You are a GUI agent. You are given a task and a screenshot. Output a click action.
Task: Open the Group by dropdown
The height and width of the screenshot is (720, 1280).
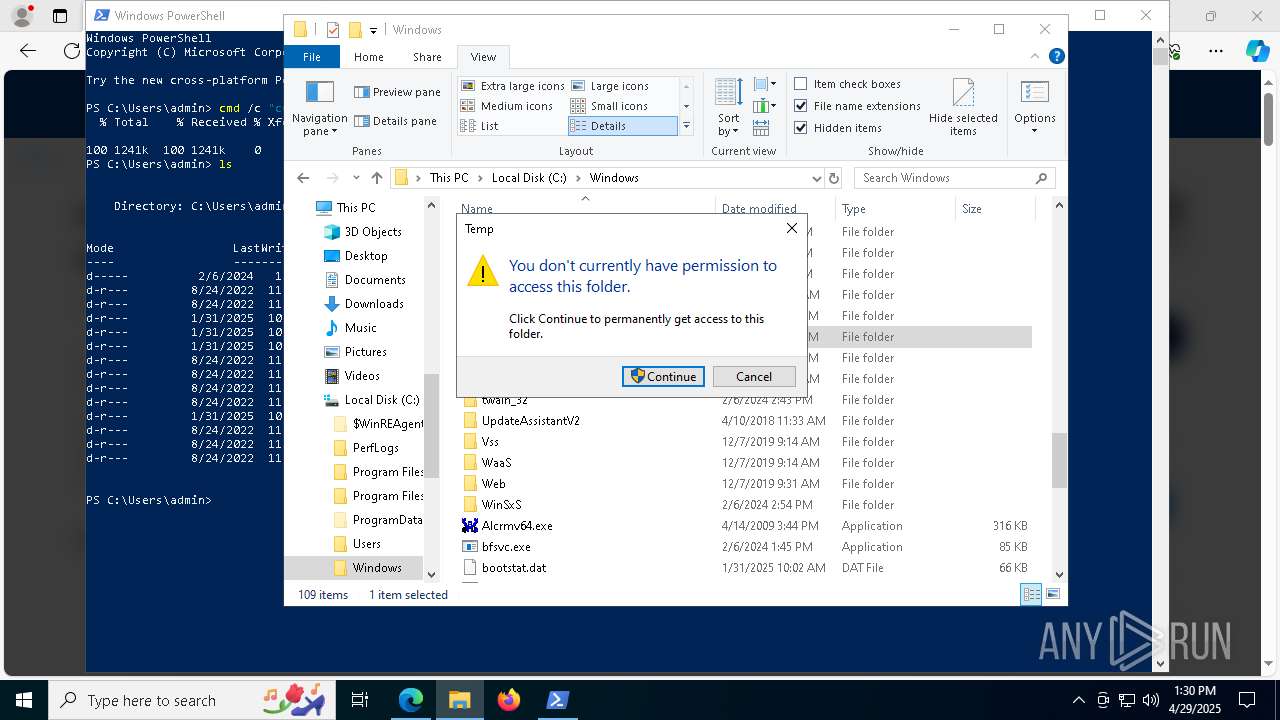pos(765,84)
